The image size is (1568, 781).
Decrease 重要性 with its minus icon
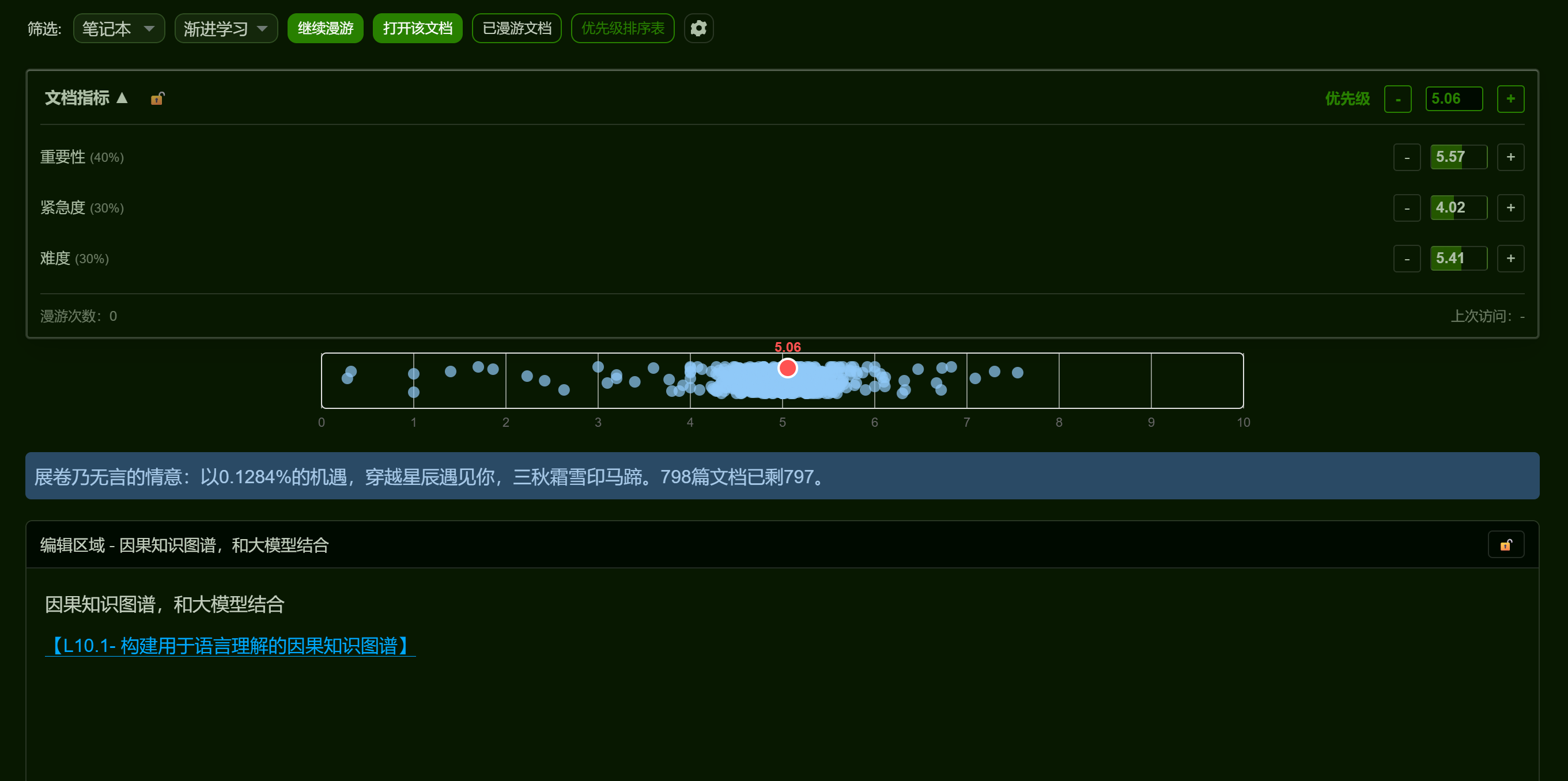1407,158
